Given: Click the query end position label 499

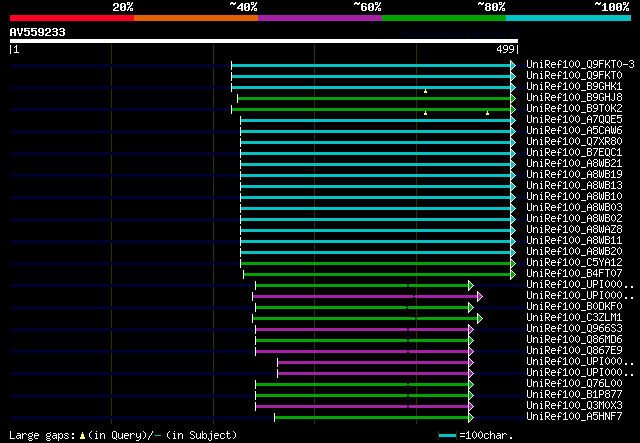Looking at the screenshot, I should (x=505, y=49).
